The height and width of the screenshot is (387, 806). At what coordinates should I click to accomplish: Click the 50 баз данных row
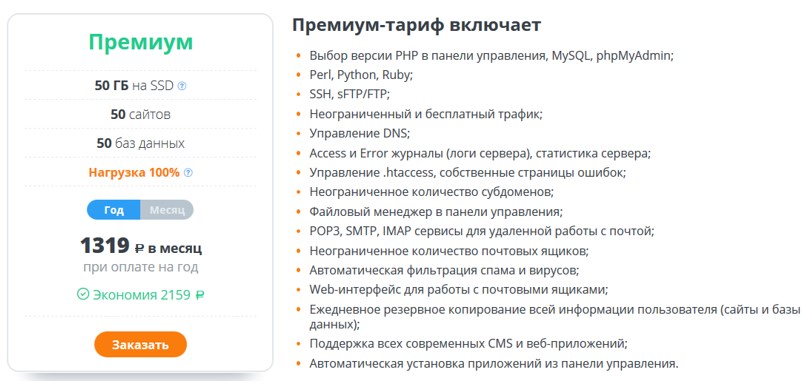pyautogui.click(x=140, y=143)
